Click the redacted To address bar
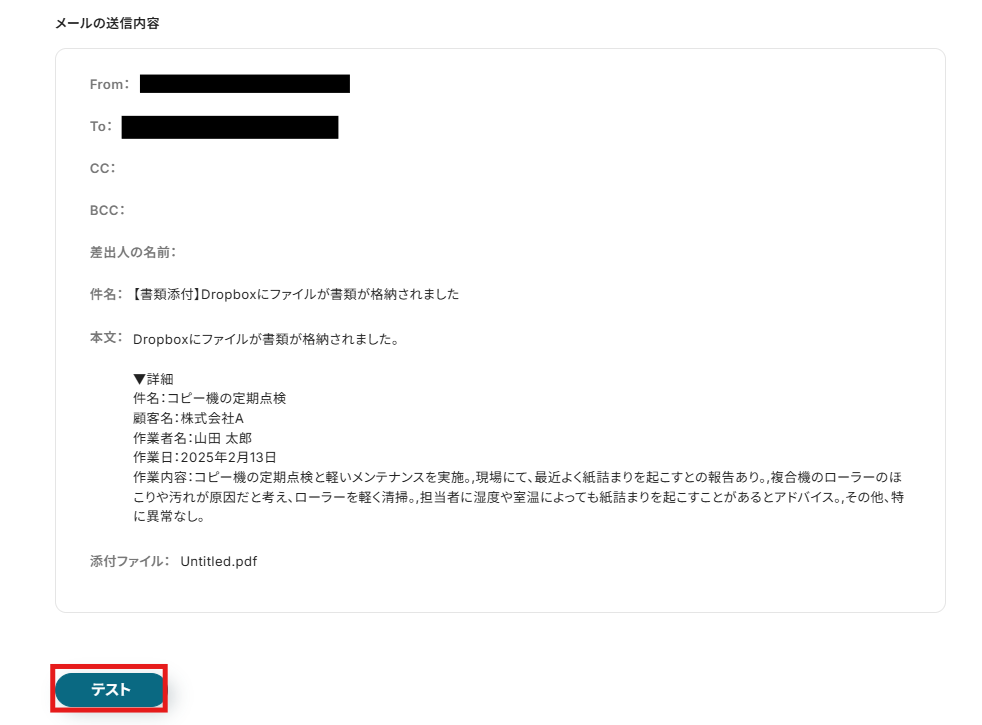This screenshot has width=982, height=725. tap(230, 127)
